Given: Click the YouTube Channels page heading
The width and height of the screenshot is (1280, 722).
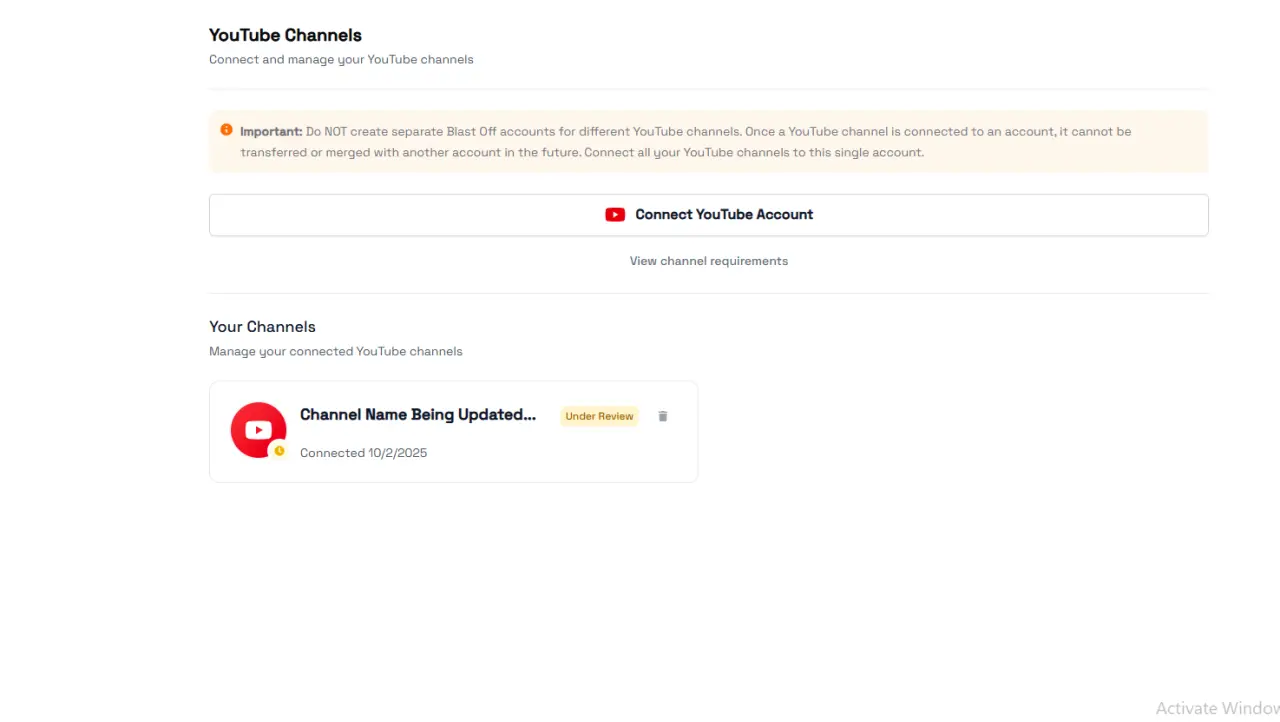Looking at the screenshot, I should click(285, 35).
